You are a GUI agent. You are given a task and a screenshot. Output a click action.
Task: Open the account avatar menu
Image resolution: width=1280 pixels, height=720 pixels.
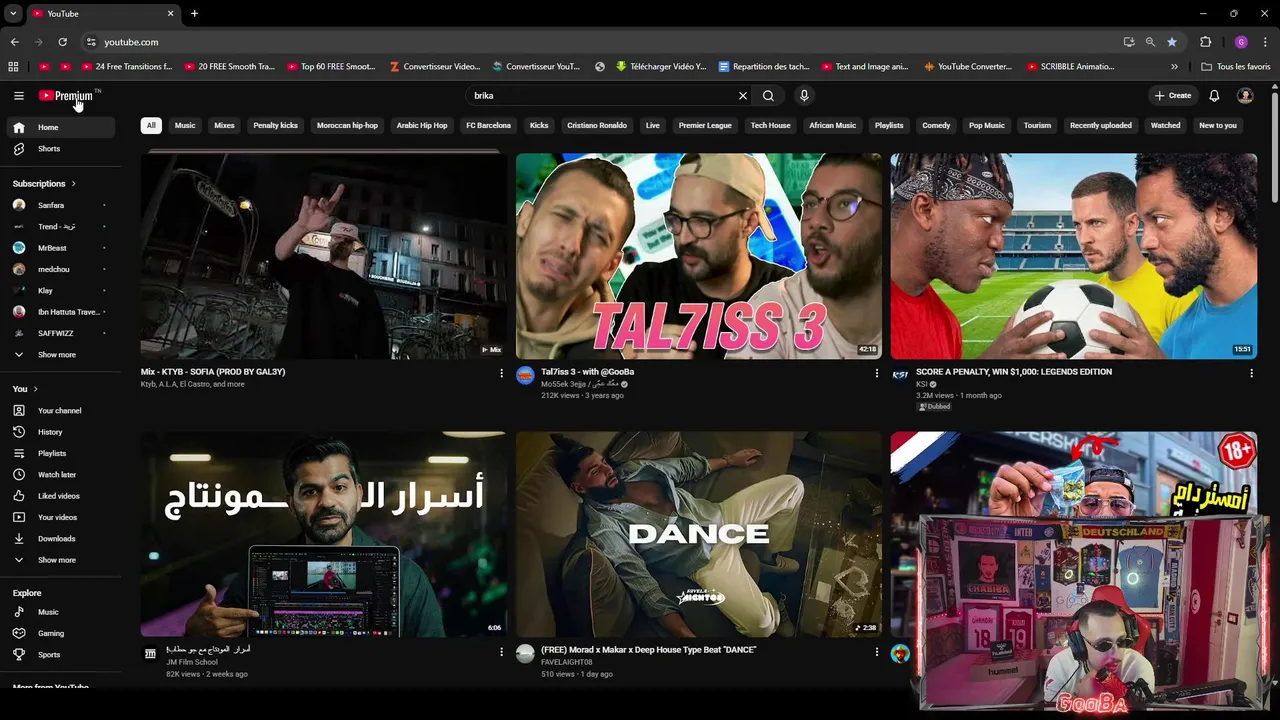(1245, 96)
